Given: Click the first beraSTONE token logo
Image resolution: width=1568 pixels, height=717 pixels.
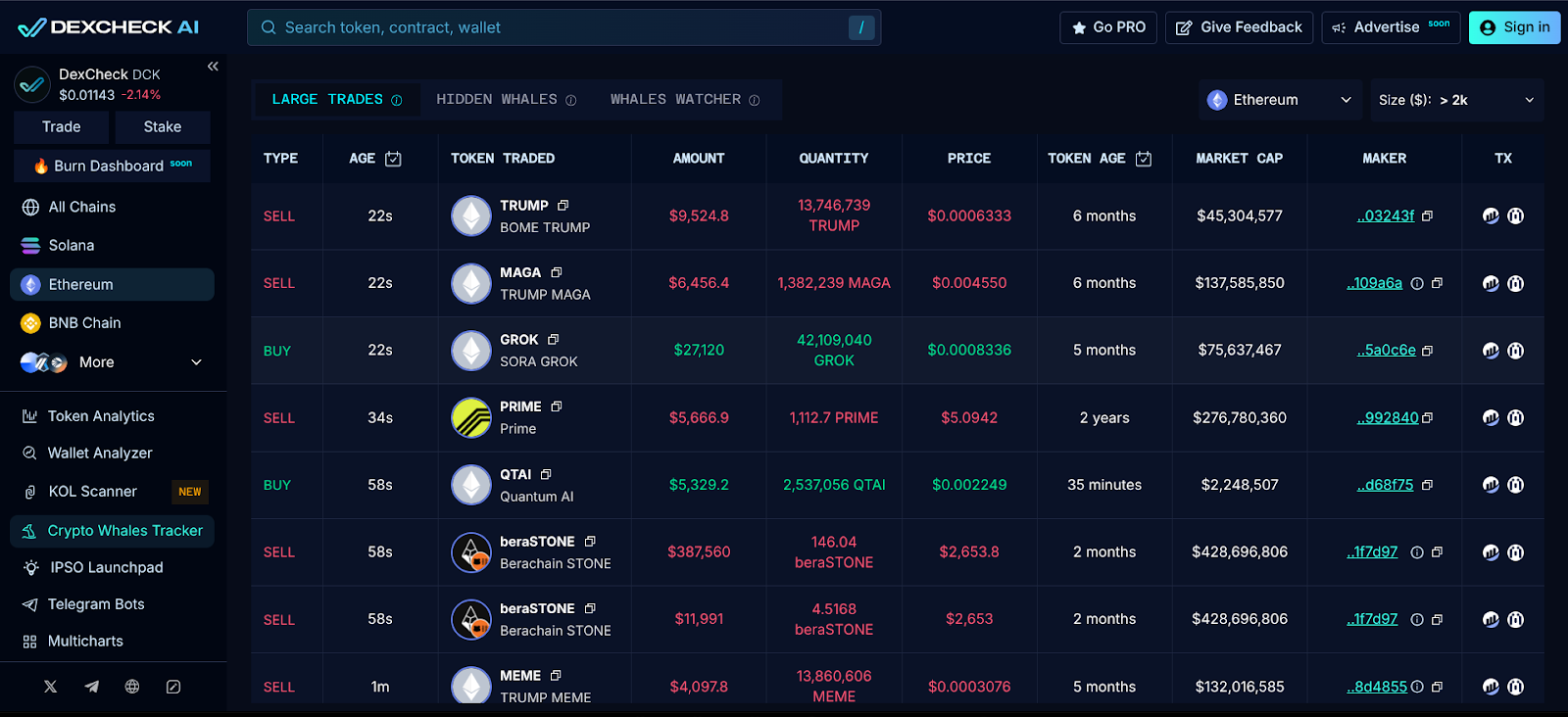Looking at the screenshot, I should pos(471,552).
